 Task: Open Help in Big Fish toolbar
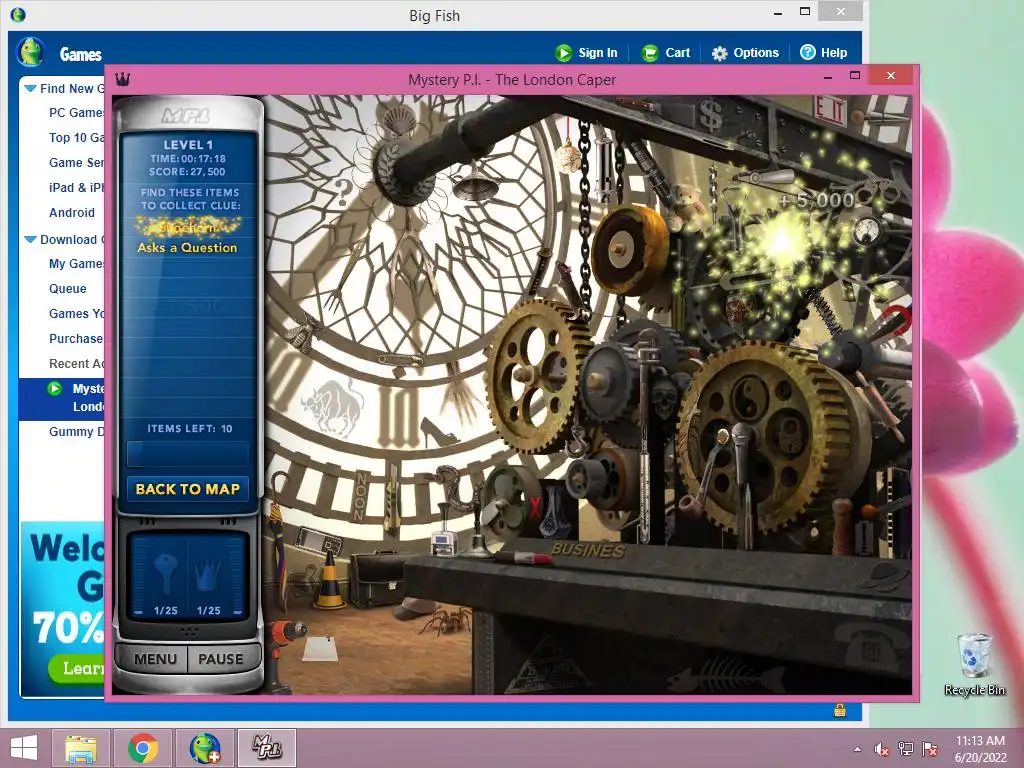click(824, 53)
